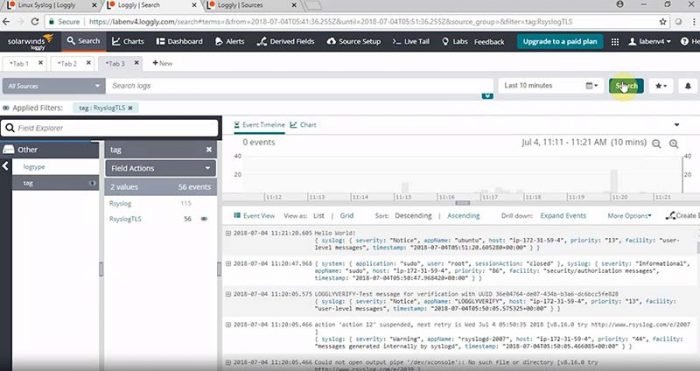The height and width of the screenshot is (371, 700).
Task: Click Upgrade to a paid plan button
Action: pyautogui.click(x=560, y=42)
